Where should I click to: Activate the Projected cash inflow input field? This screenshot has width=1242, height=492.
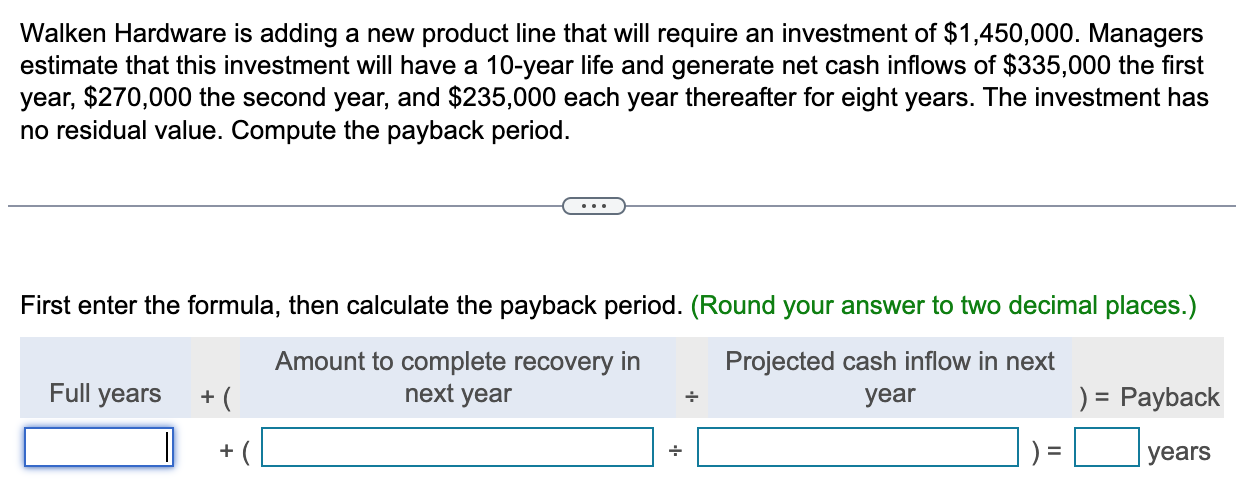[x=858, y=447]
